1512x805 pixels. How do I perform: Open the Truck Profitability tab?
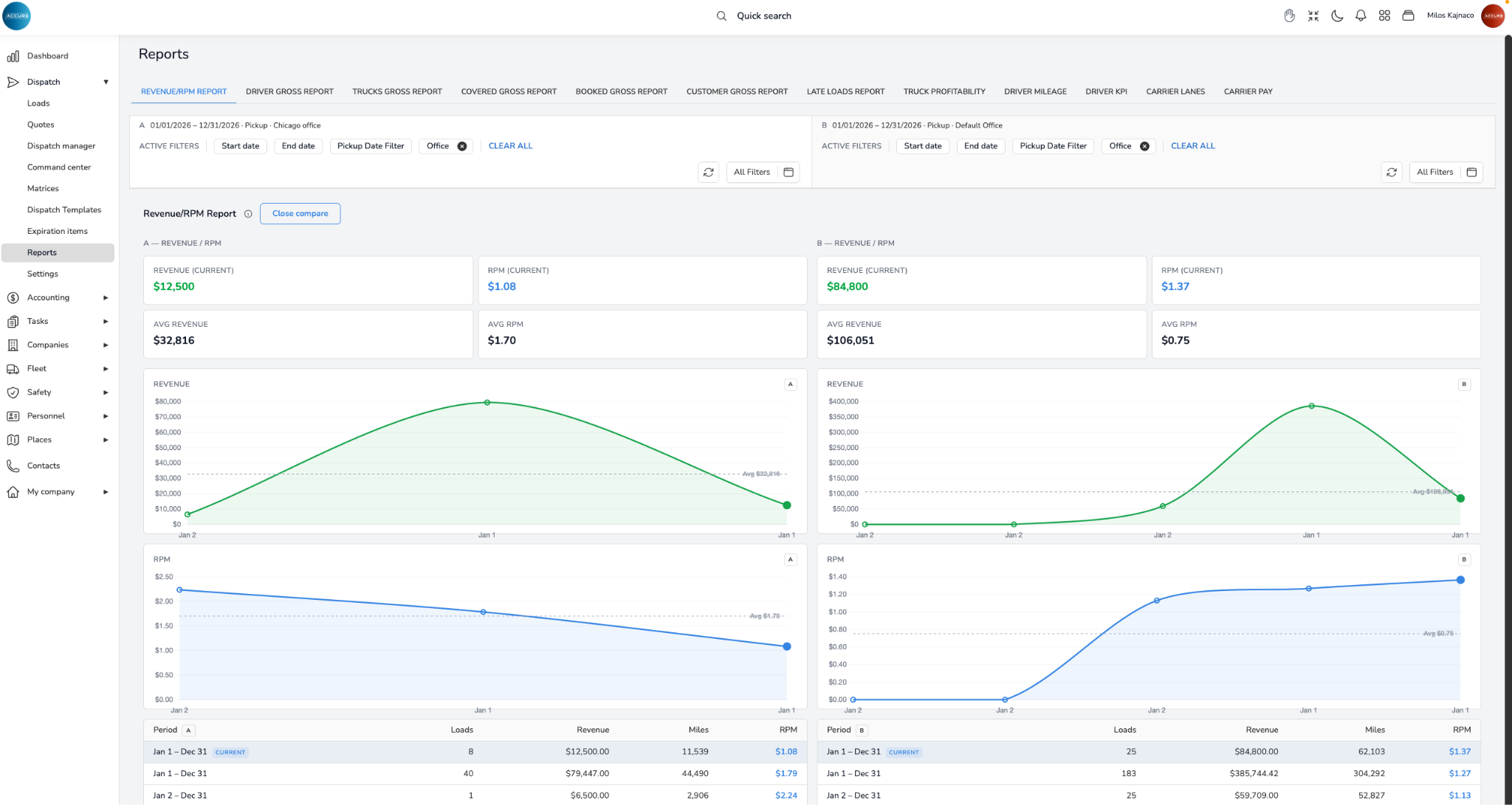pos(944,91)
